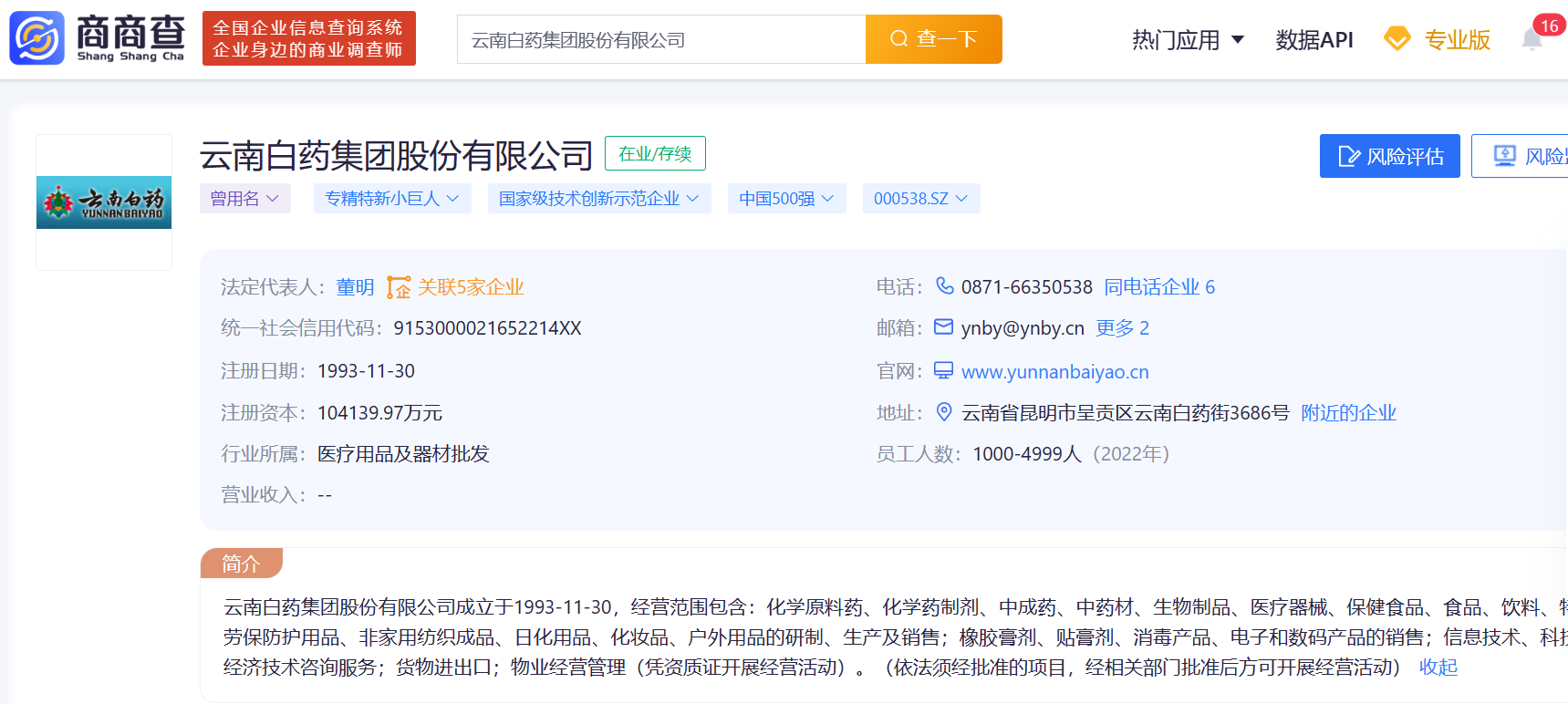The image size is (1568, 704).
Task: Select the 简介 tab label
Action: [x=242, y=564]
